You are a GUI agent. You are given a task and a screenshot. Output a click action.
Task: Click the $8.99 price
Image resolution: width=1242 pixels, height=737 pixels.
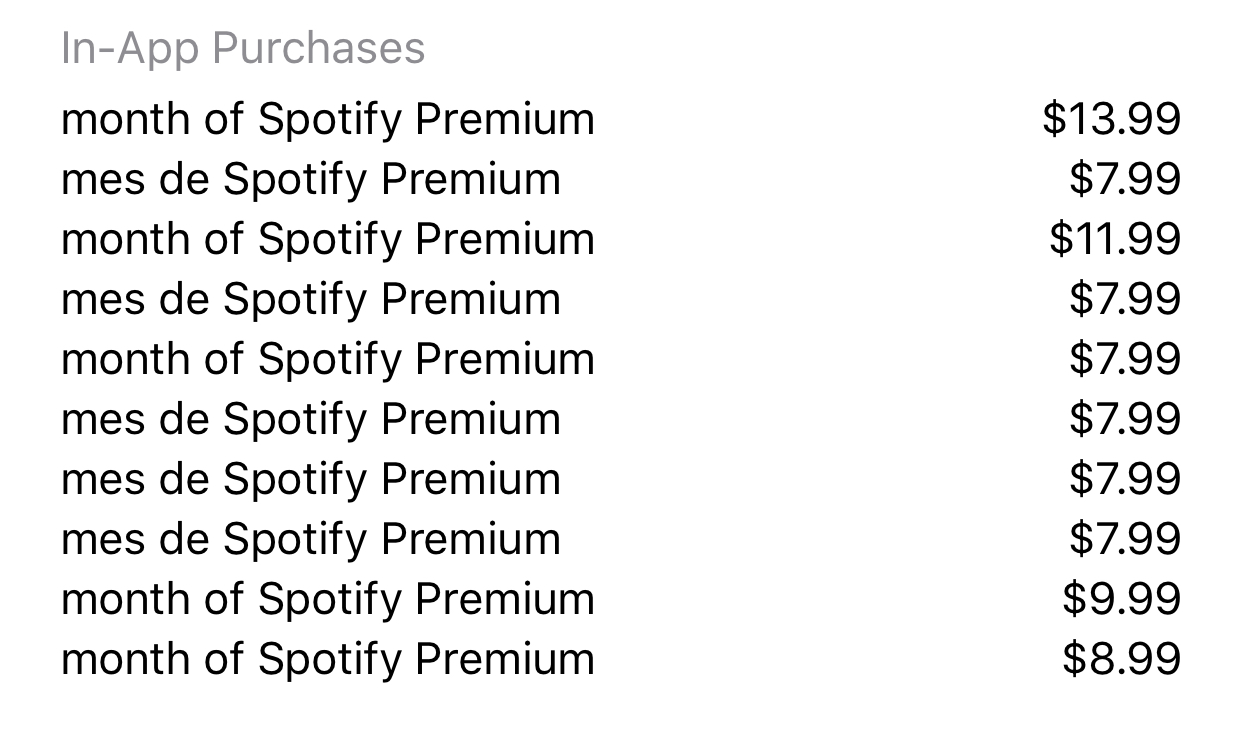(1121, 659)
